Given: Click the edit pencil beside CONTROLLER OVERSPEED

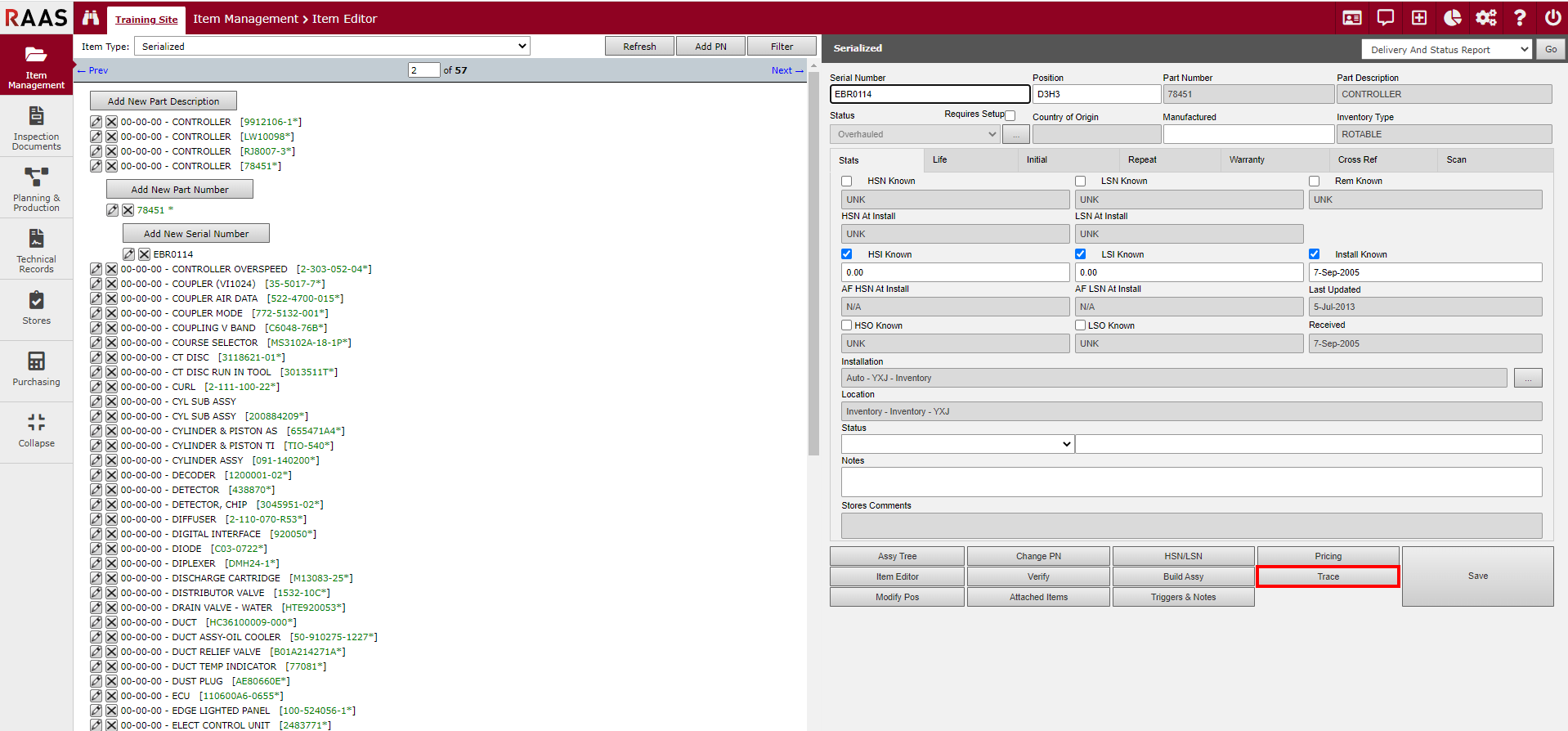Looking at the screenshot, I should [96, 269].
